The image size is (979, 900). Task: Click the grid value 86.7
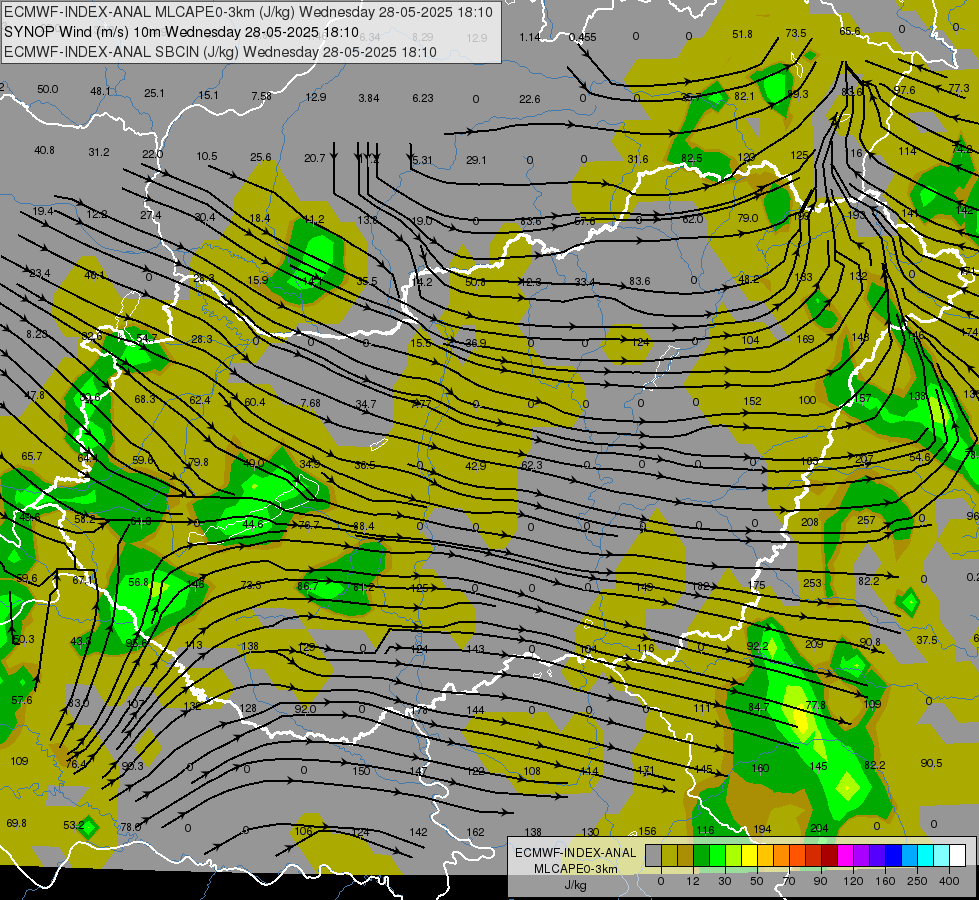(x=308, y=586)
